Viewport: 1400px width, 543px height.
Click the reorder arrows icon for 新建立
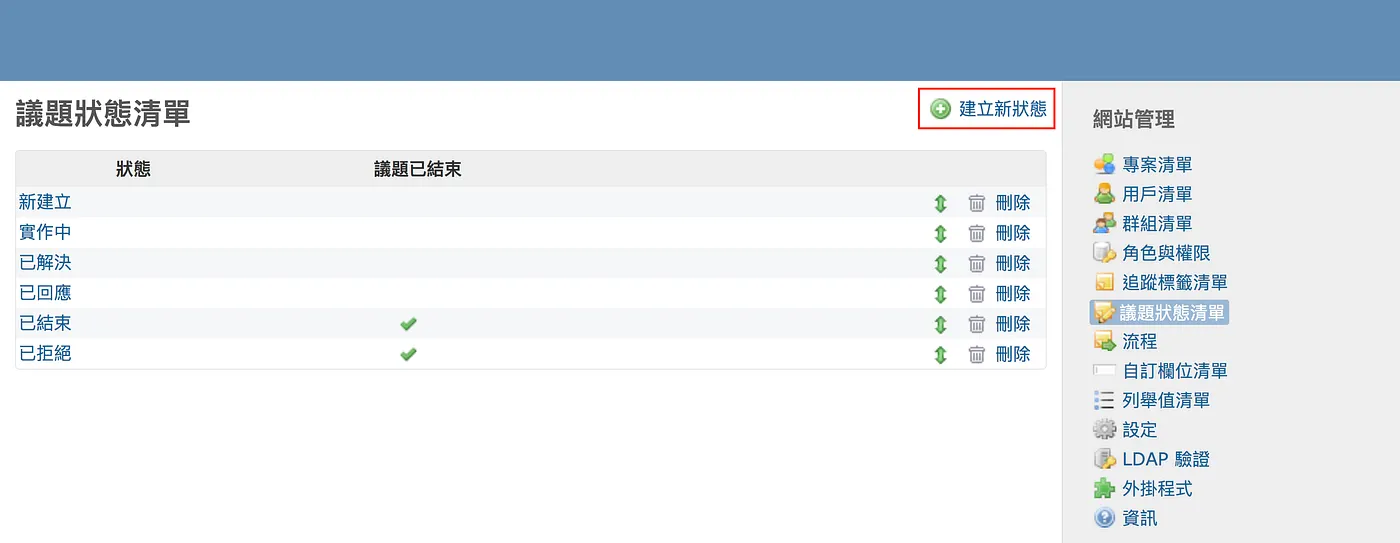940,203
